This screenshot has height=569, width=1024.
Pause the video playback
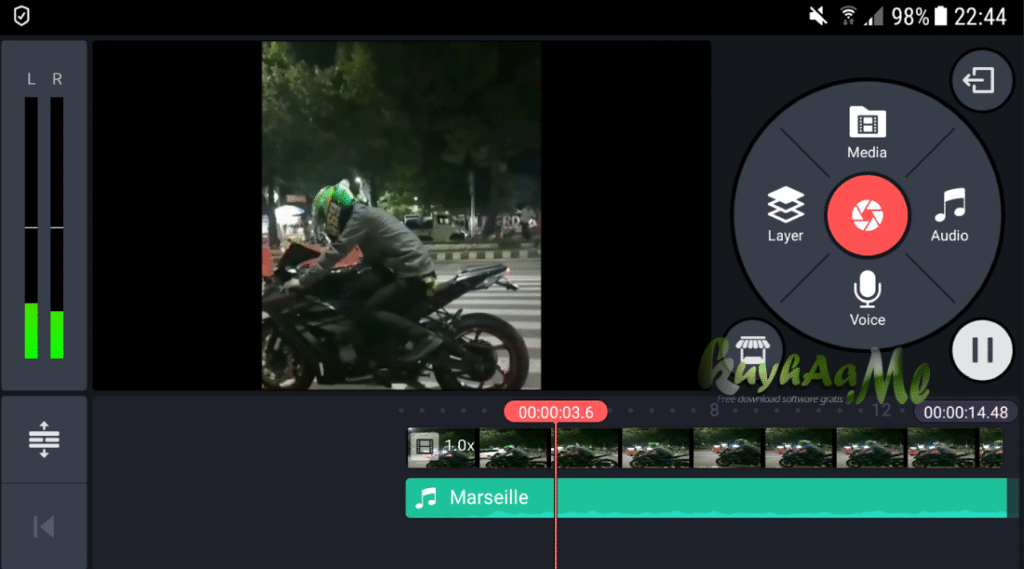click(x=982, y=349)
